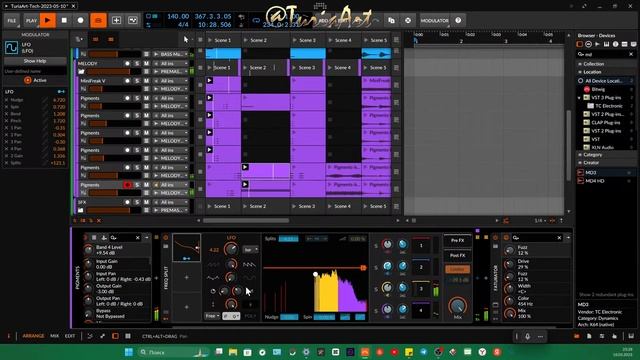Viewport: 640px width, 360px height.
Task: Mute the MiniFreak V track
Action: click(x=146, y=81)
